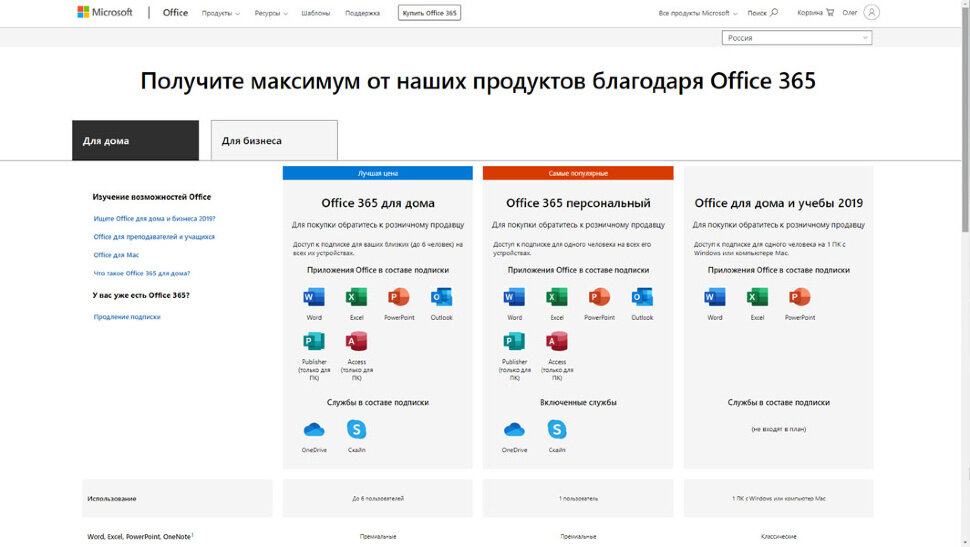
Task: Click the Excel icon in Office 365 персональный
Action: [557, 297]
